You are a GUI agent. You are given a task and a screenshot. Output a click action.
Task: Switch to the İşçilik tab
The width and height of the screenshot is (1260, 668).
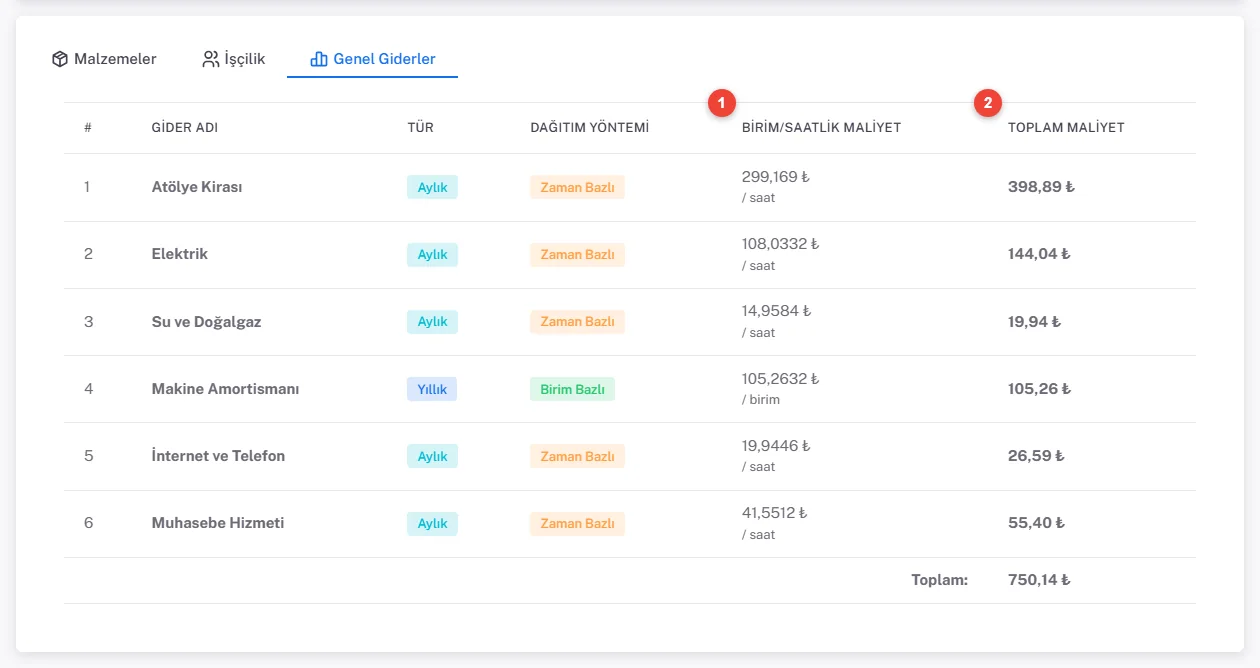(x=234, y=59)
